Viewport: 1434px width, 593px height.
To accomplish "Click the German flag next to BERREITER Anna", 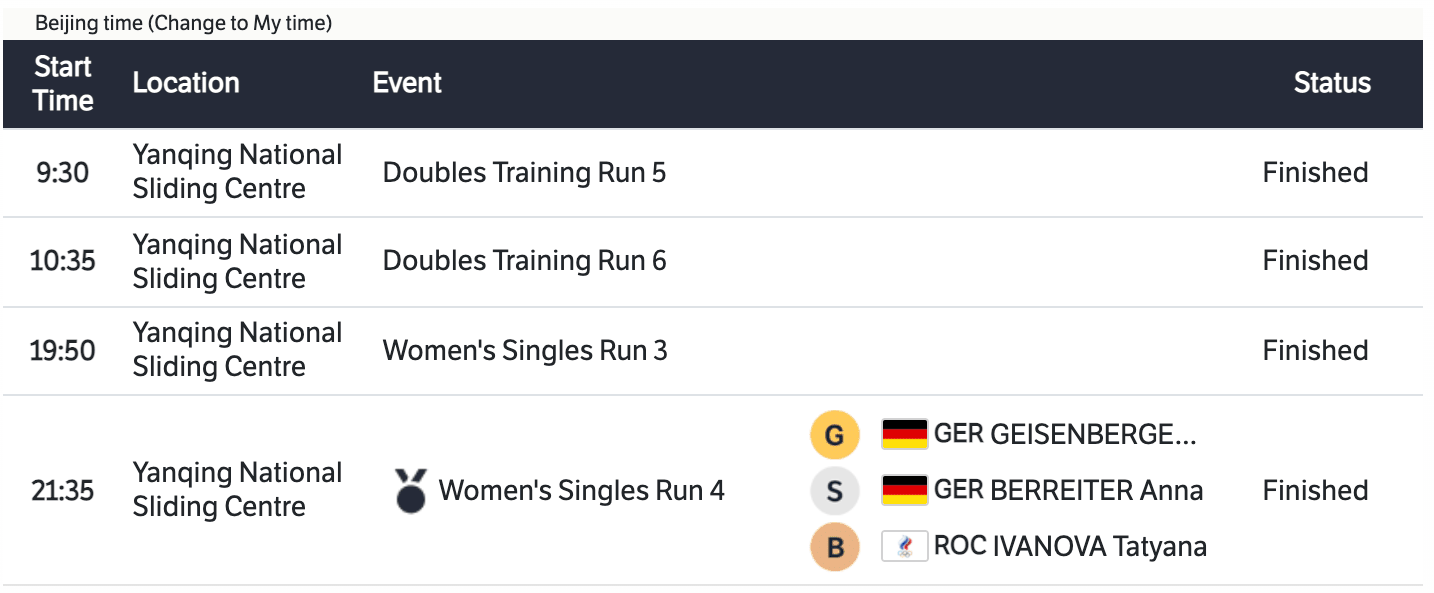I will 905,490.
